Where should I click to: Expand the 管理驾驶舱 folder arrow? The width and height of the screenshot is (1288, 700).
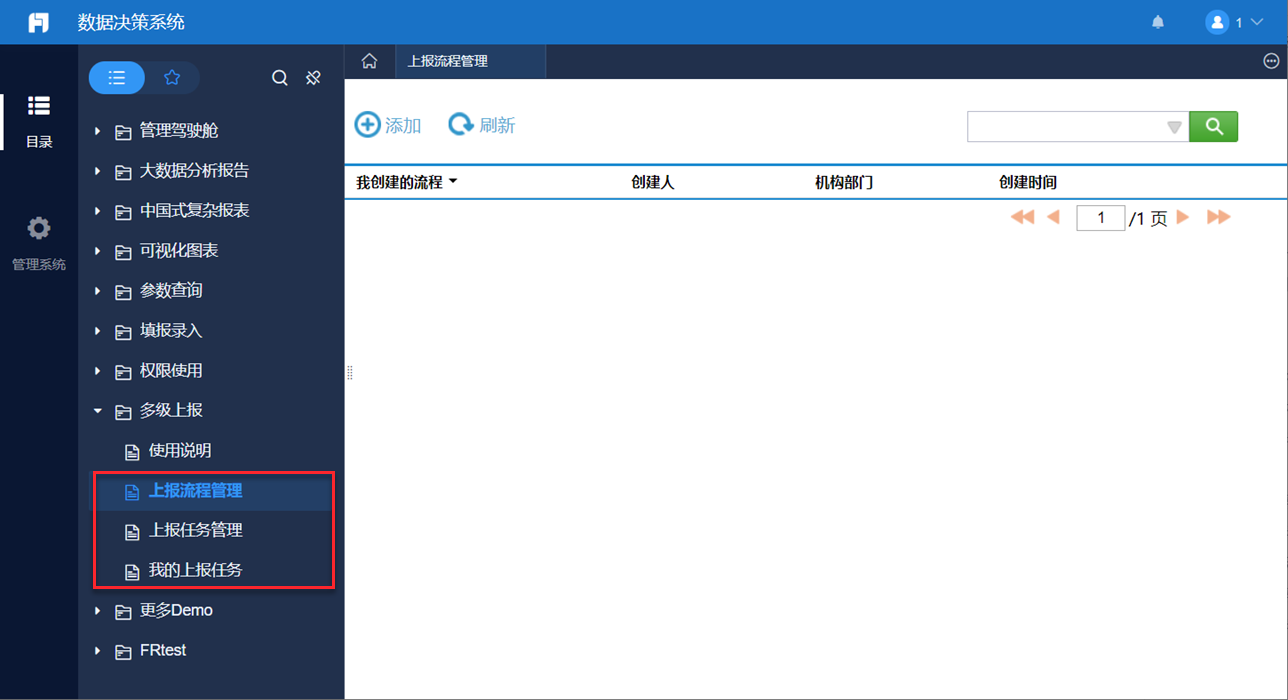click(98, 131)
